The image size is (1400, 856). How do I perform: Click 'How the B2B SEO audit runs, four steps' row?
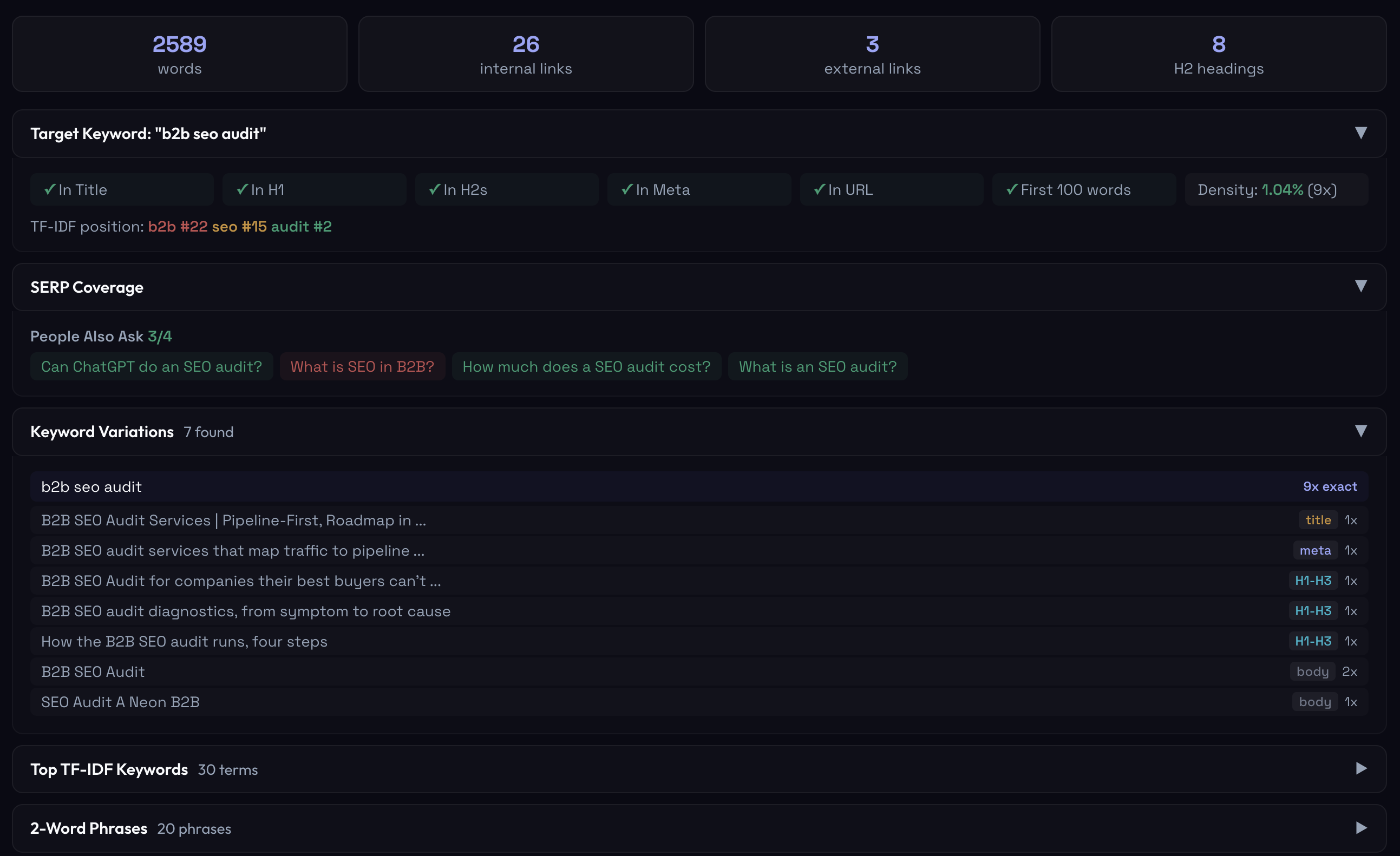pos(699,641)
